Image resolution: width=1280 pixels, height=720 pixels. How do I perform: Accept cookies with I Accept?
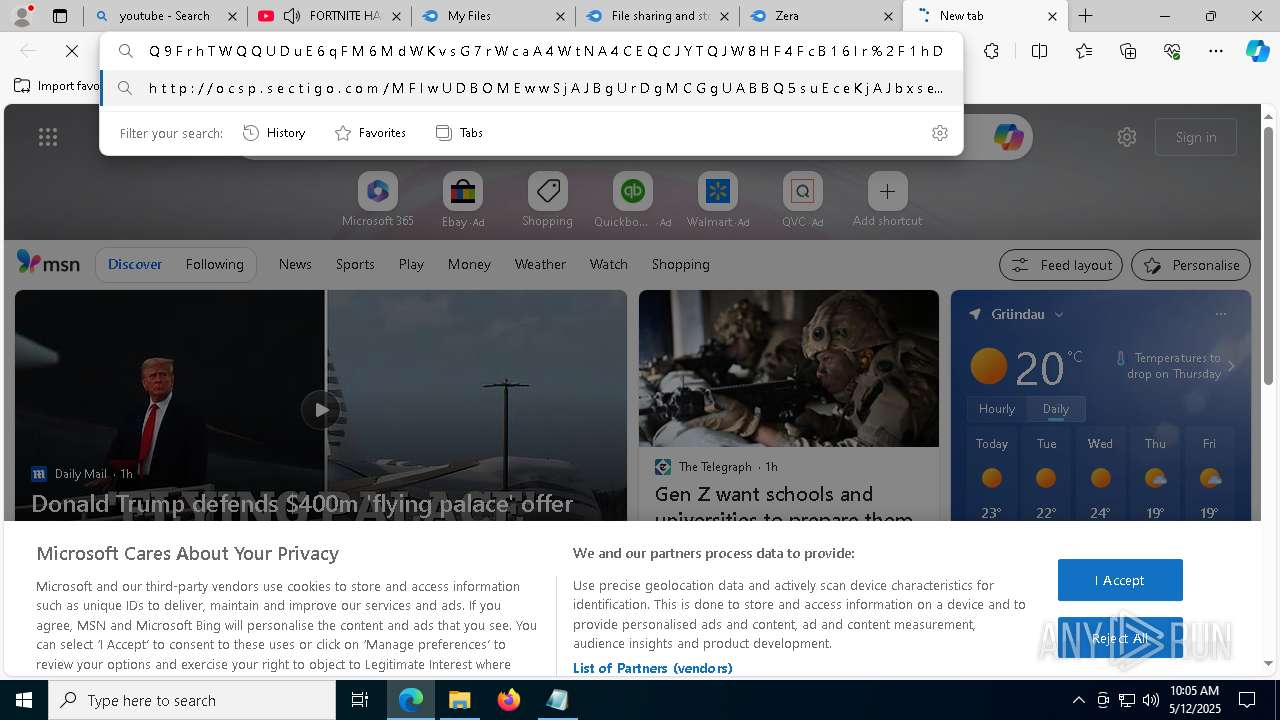click(1120, 580)
